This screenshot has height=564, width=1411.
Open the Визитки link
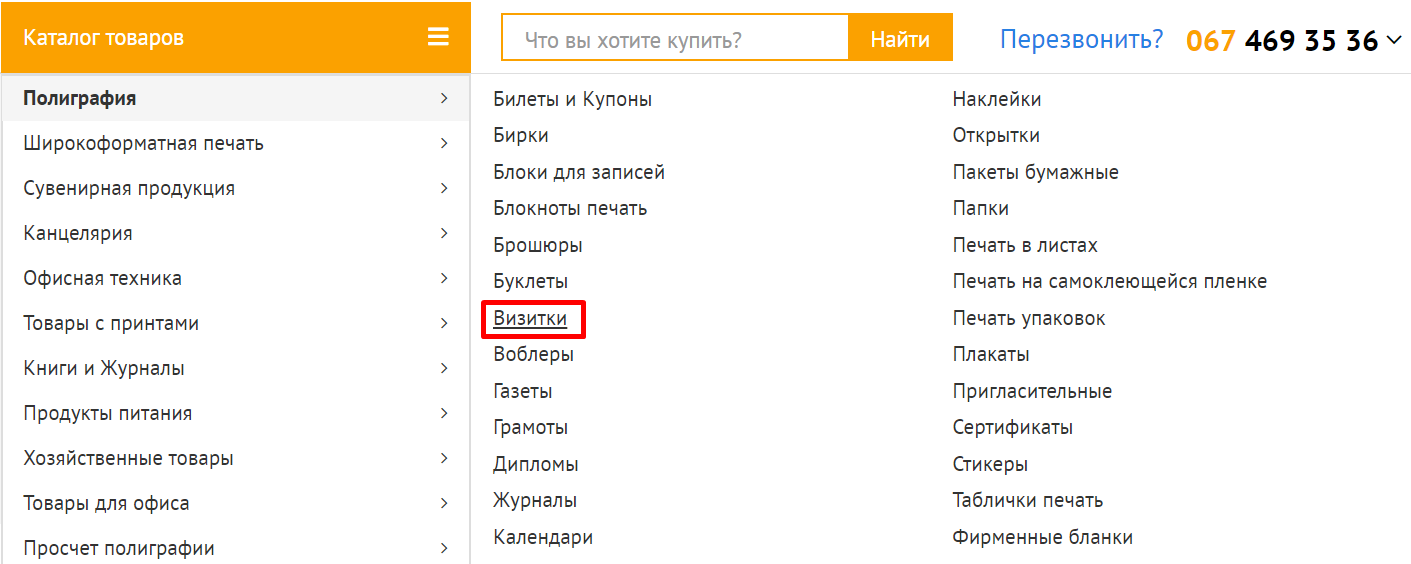530,318
